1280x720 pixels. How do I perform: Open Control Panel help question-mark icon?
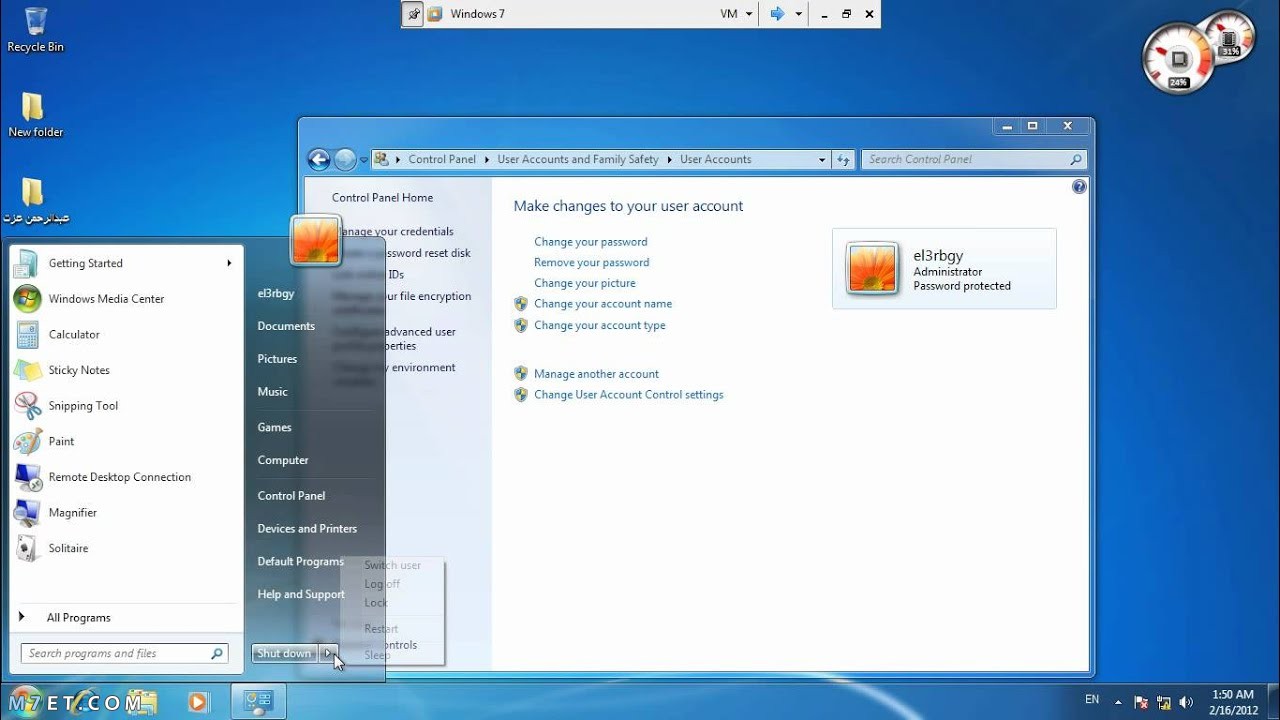pyautogui.click(x=1079, y=187)
